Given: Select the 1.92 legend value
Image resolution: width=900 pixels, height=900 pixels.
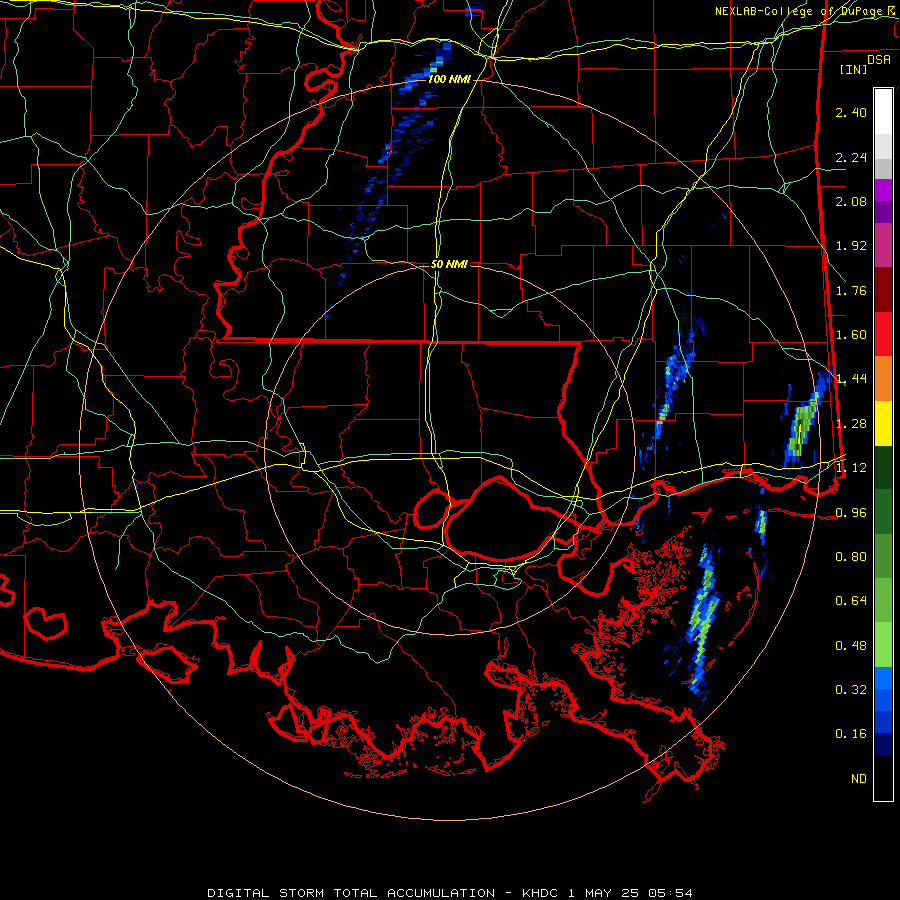Looking at the screenshot, I should [x=851, y=246].
